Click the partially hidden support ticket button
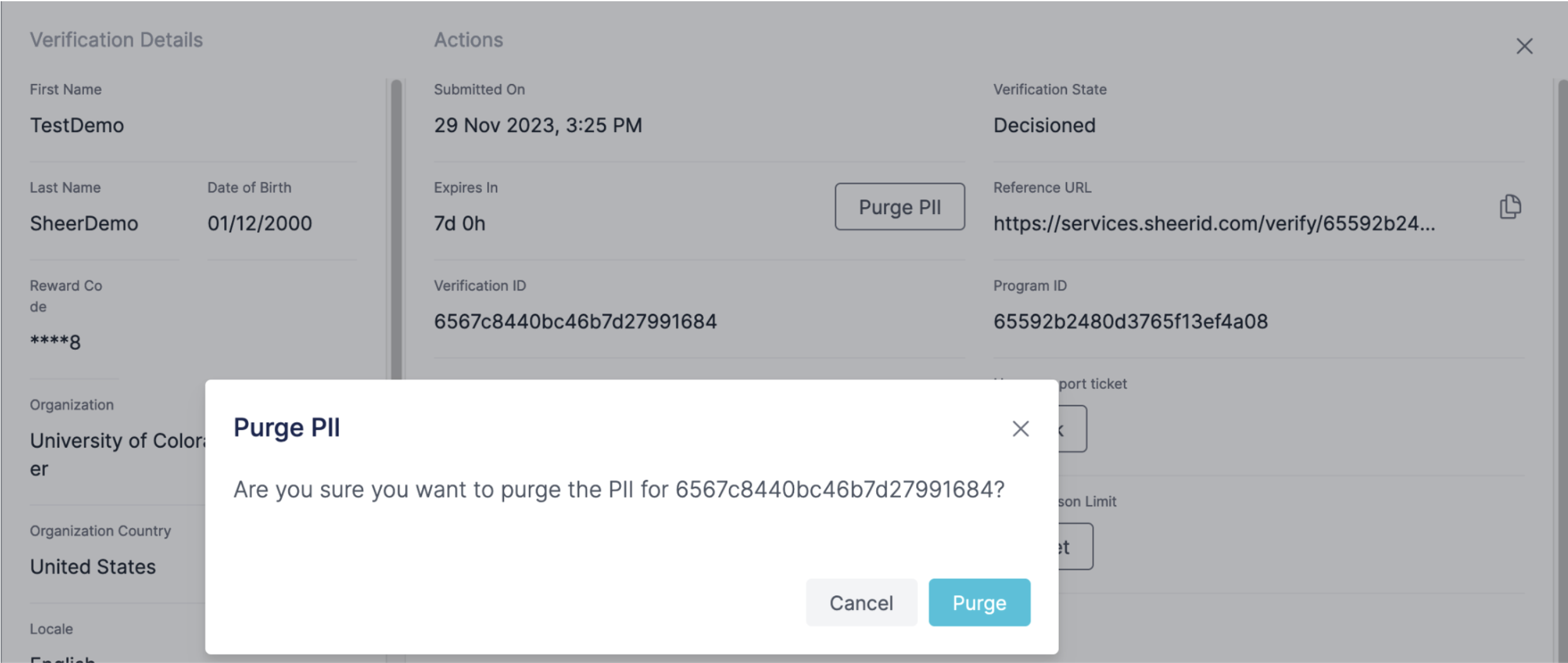Screen dimensions: 1568x663 [1073, 429]
